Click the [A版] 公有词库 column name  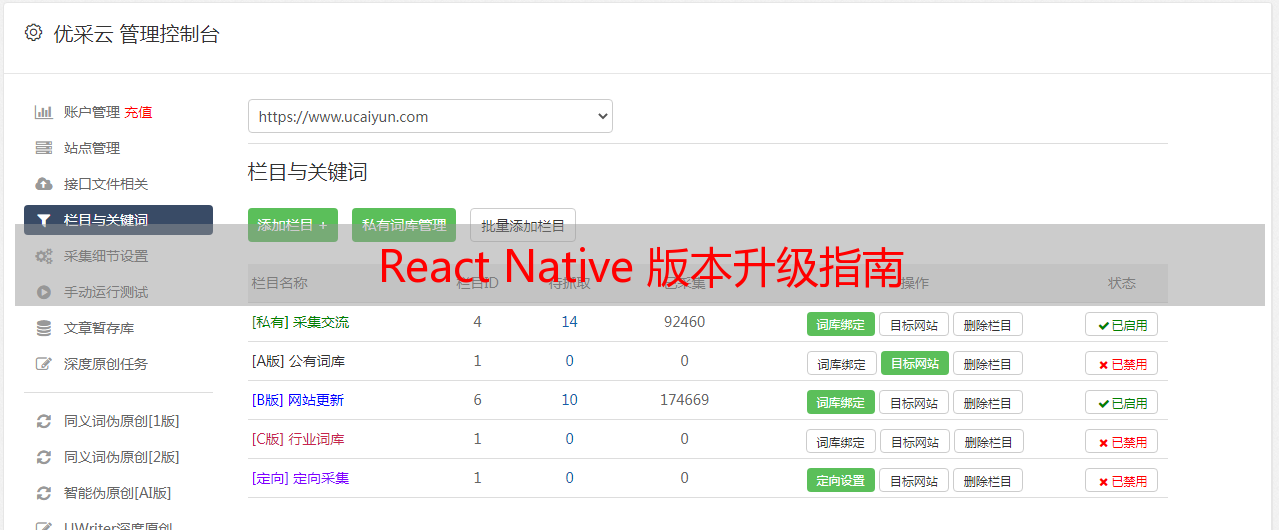(x=298, y=361)
